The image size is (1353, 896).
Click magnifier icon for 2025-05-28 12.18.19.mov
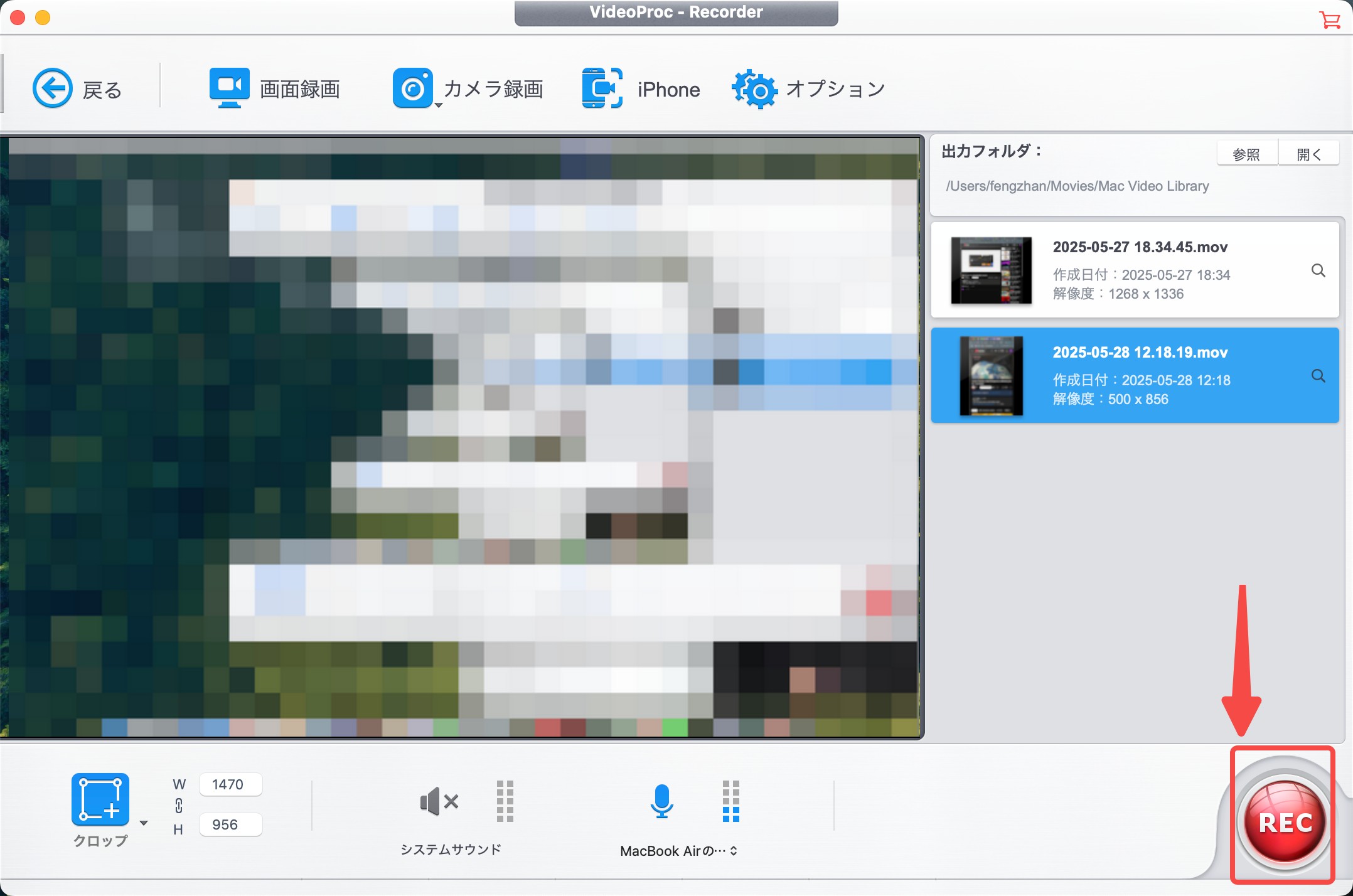[x=1318, y=376]
